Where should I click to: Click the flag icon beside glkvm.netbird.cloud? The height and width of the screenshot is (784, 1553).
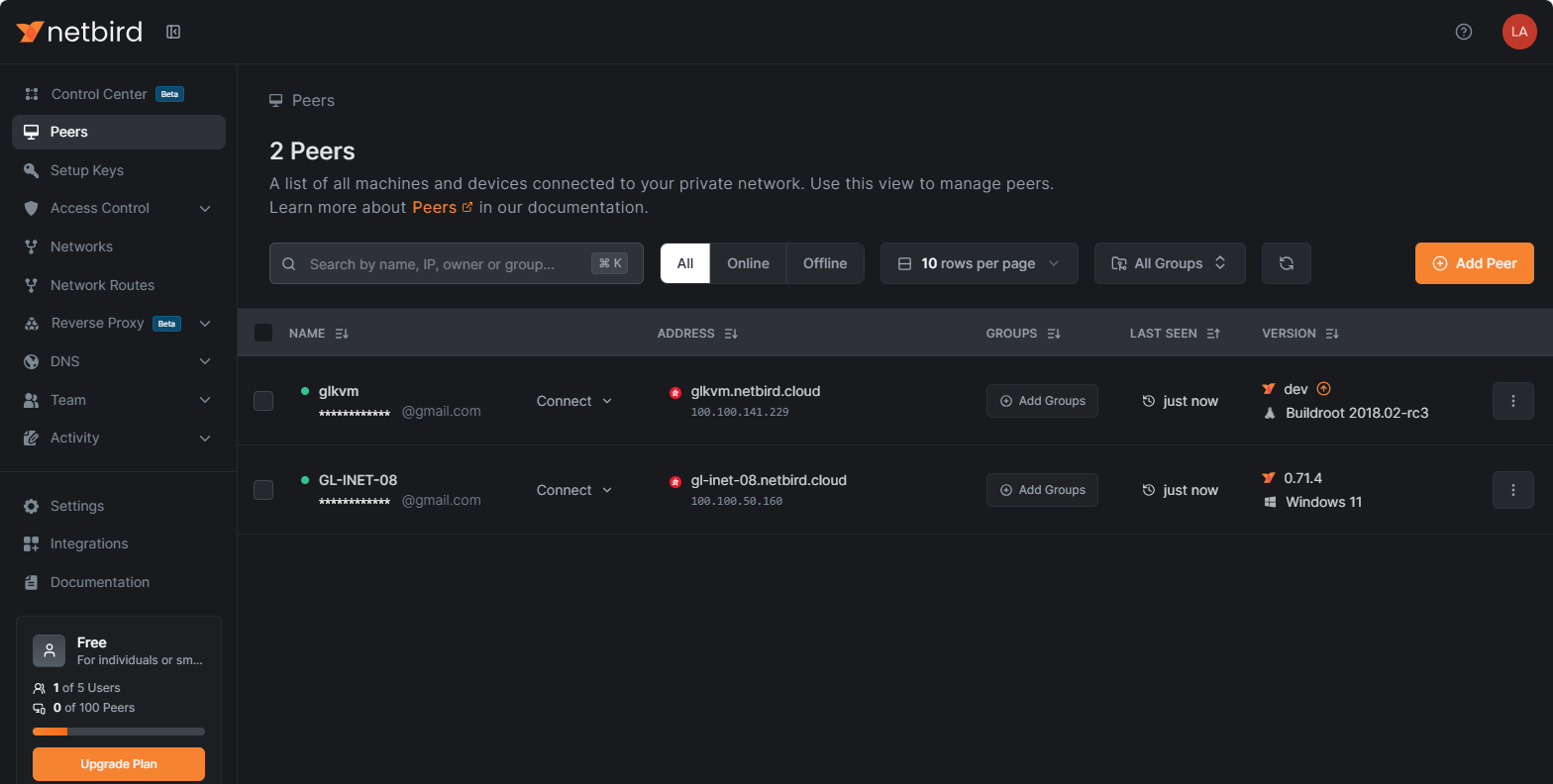[675, 393]
